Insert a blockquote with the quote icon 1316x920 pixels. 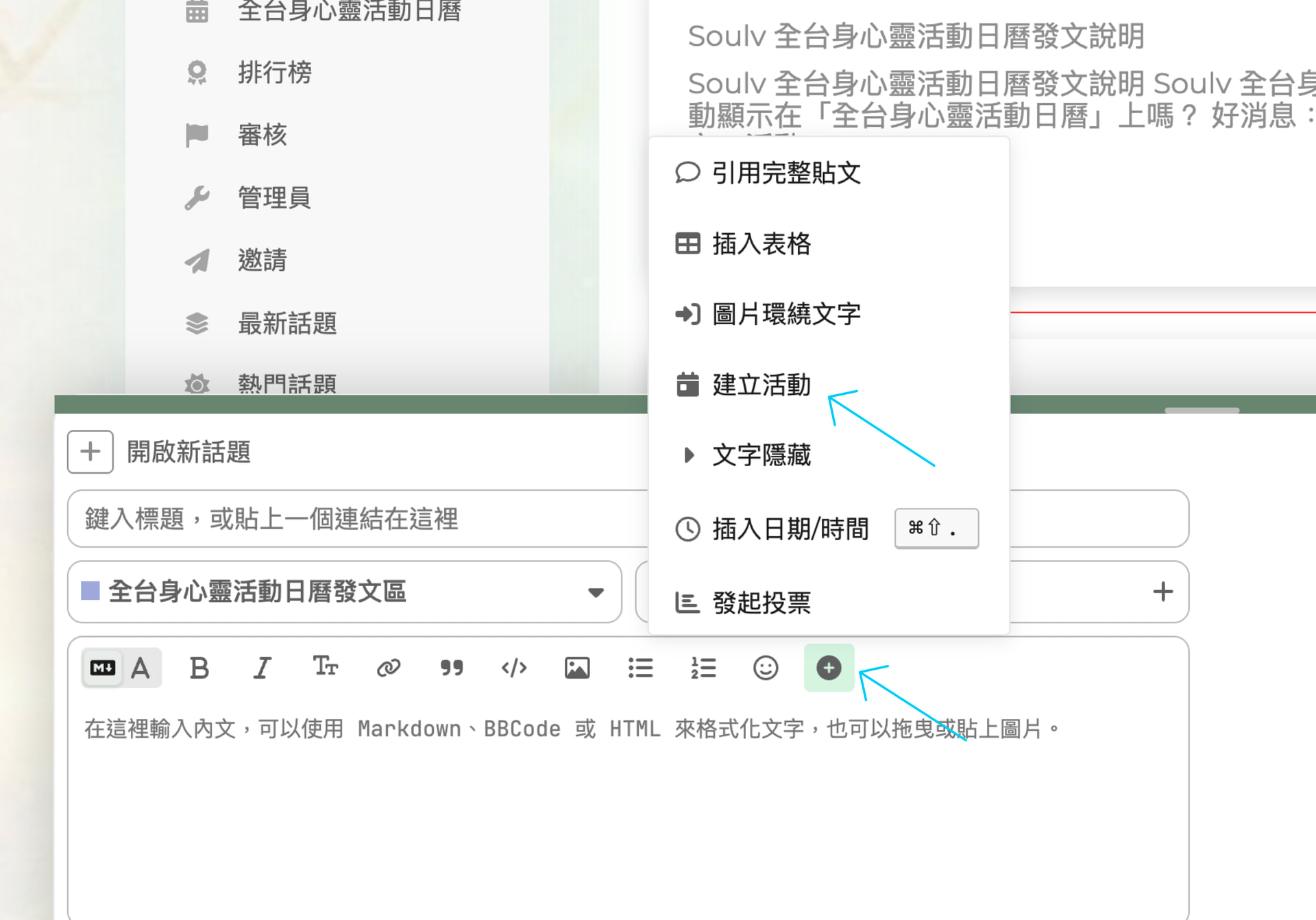[x=451, y=668]
